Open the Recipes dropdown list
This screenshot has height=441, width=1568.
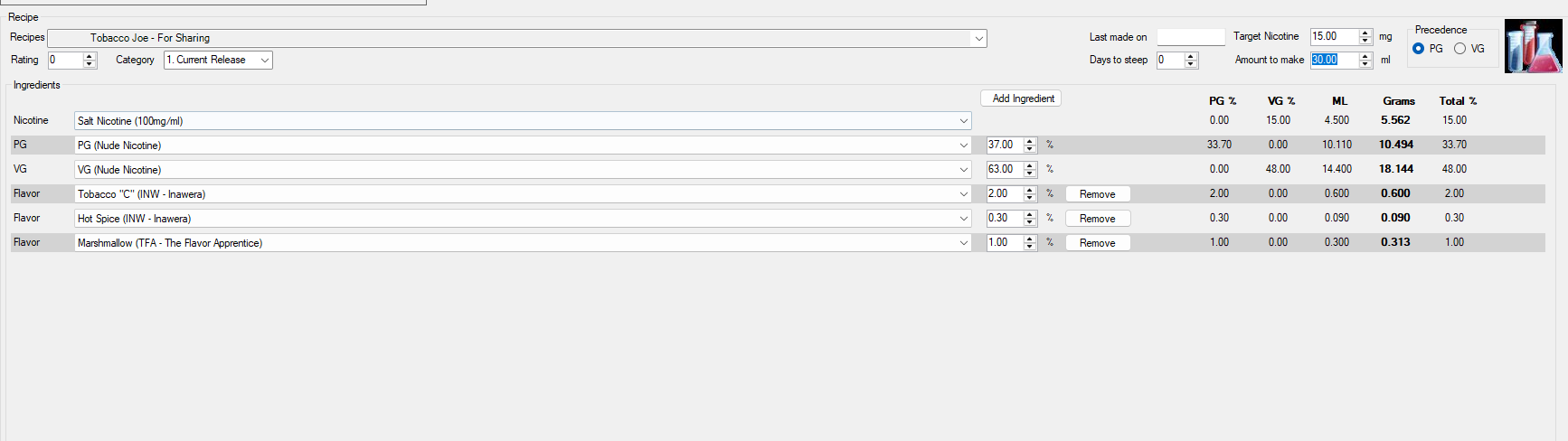(978, 38)
